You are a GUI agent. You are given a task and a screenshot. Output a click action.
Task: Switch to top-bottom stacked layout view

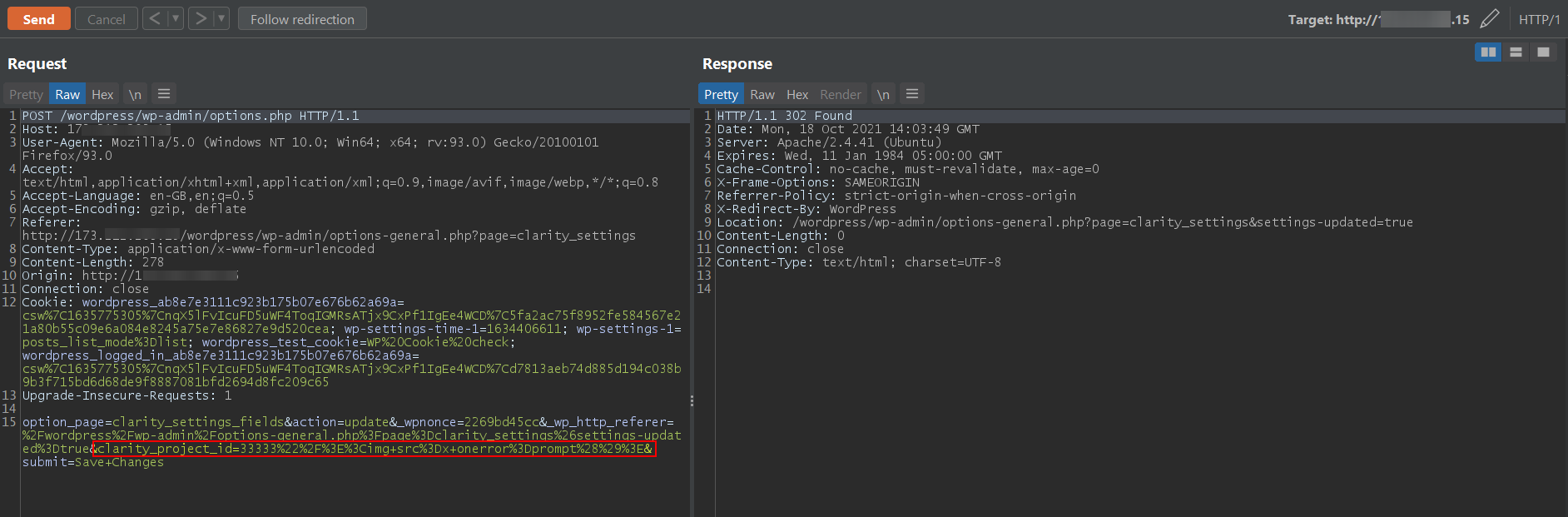(x=1516, y=52)
